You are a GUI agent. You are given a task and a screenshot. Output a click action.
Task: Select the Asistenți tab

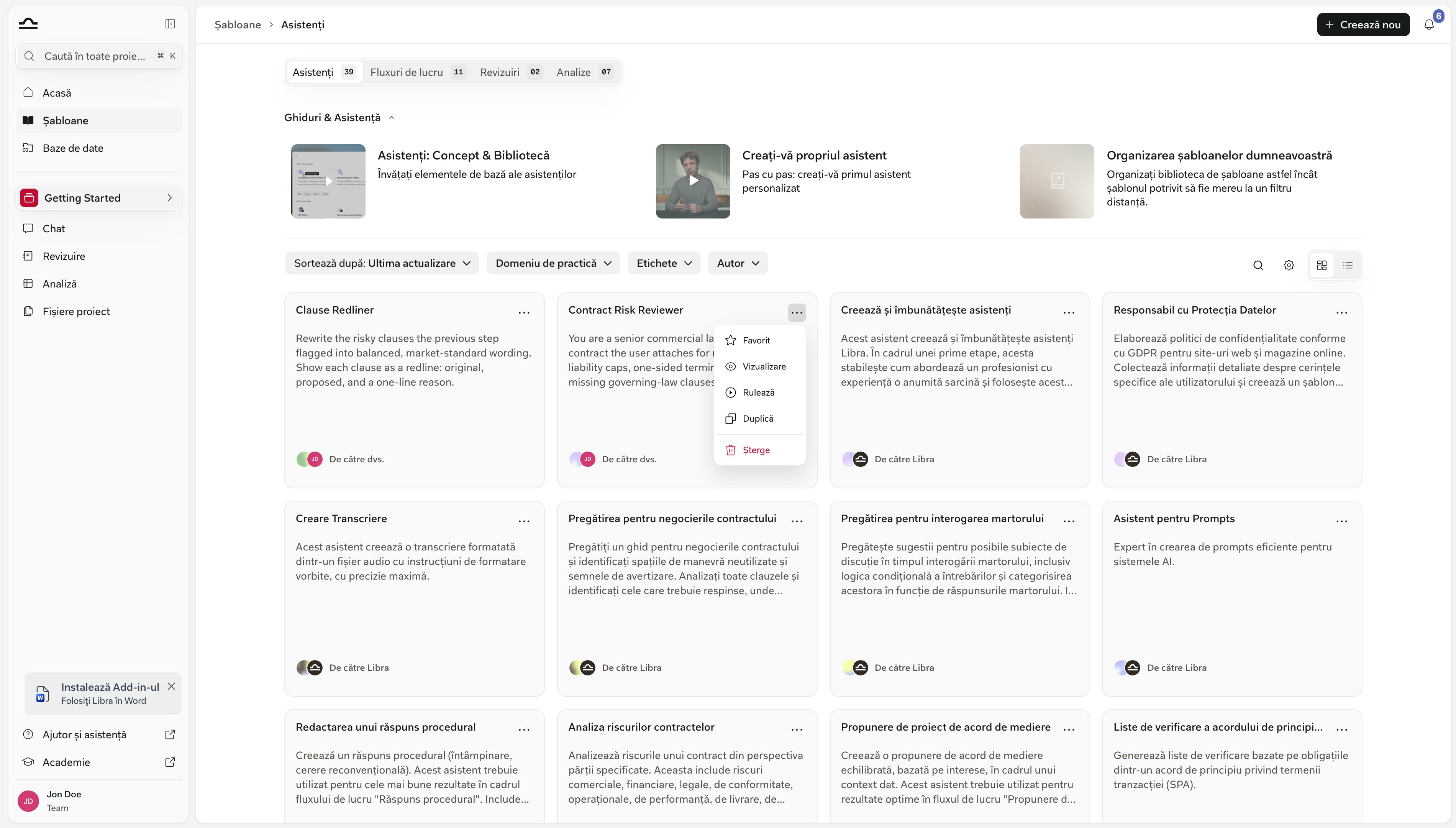point(324,72)
